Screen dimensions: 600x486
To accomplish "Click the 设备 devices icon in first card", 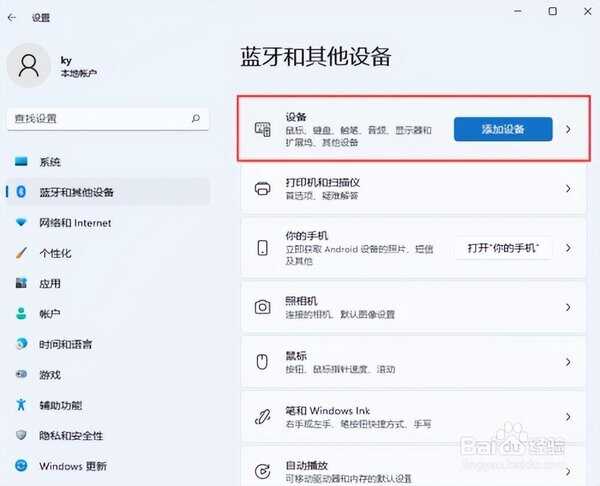I will point(262,129).
